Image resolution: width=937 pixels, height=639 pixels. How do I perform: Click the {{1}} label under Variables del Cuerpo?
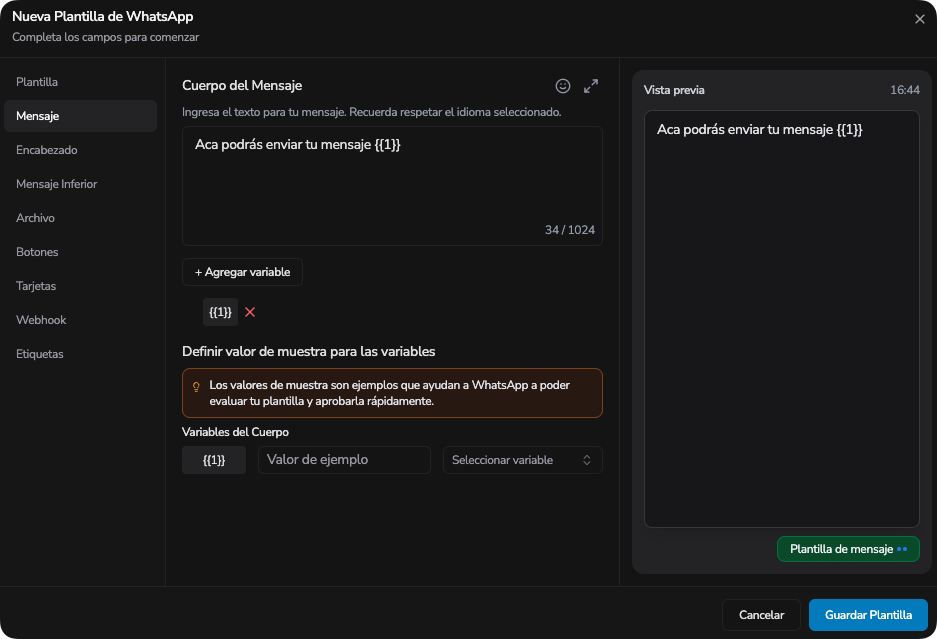tap(214, 460)
